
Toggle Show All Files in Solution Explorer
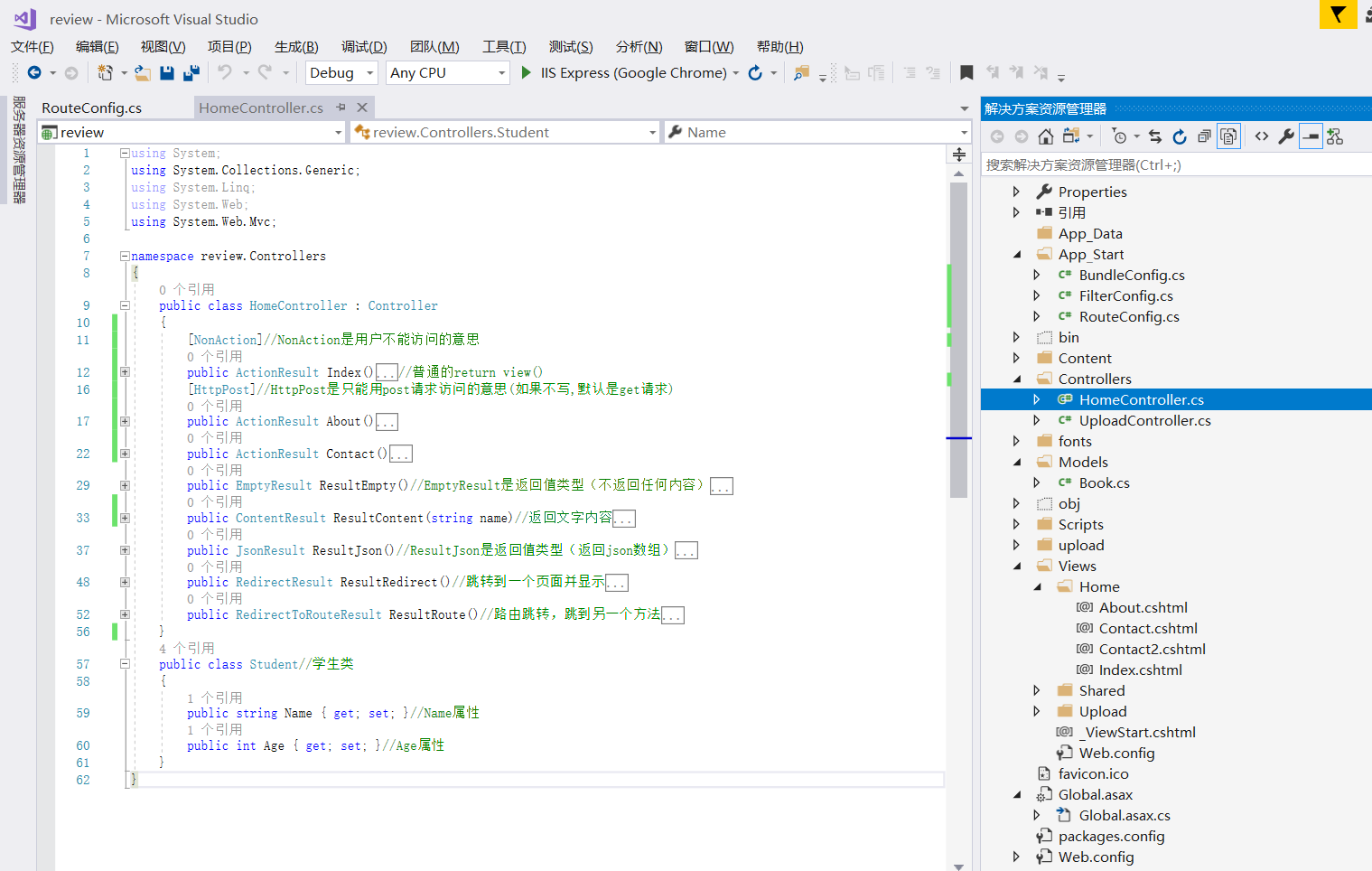(1228, 136)
